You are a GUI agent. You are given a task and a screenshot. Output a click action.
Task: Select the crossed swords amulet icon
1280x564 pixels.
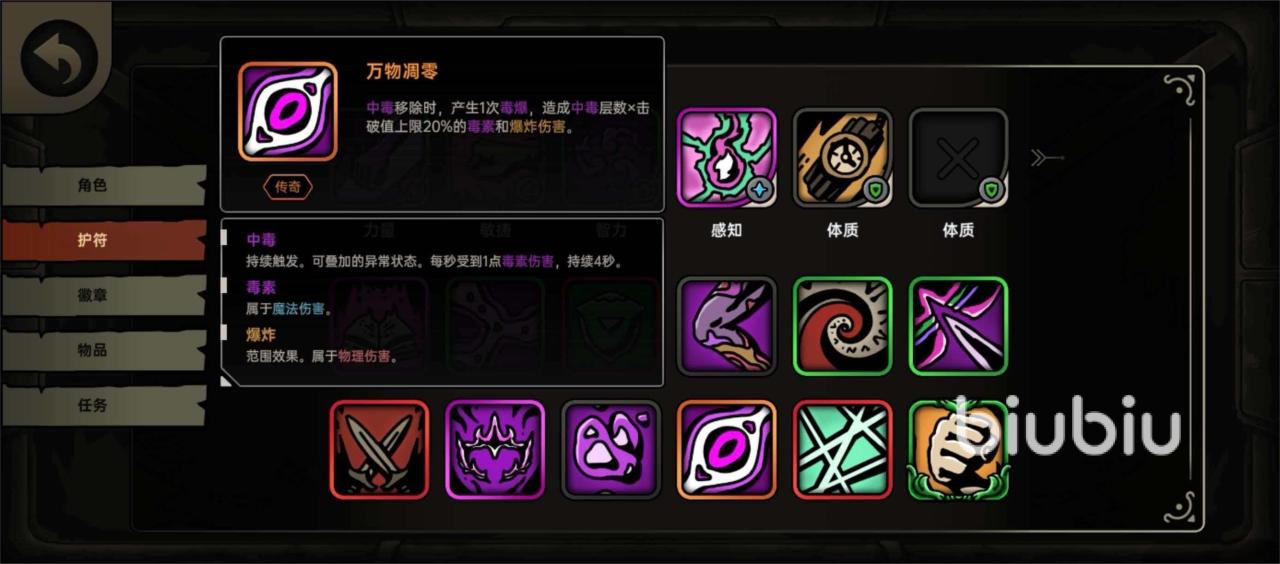[x=379, y=449]
